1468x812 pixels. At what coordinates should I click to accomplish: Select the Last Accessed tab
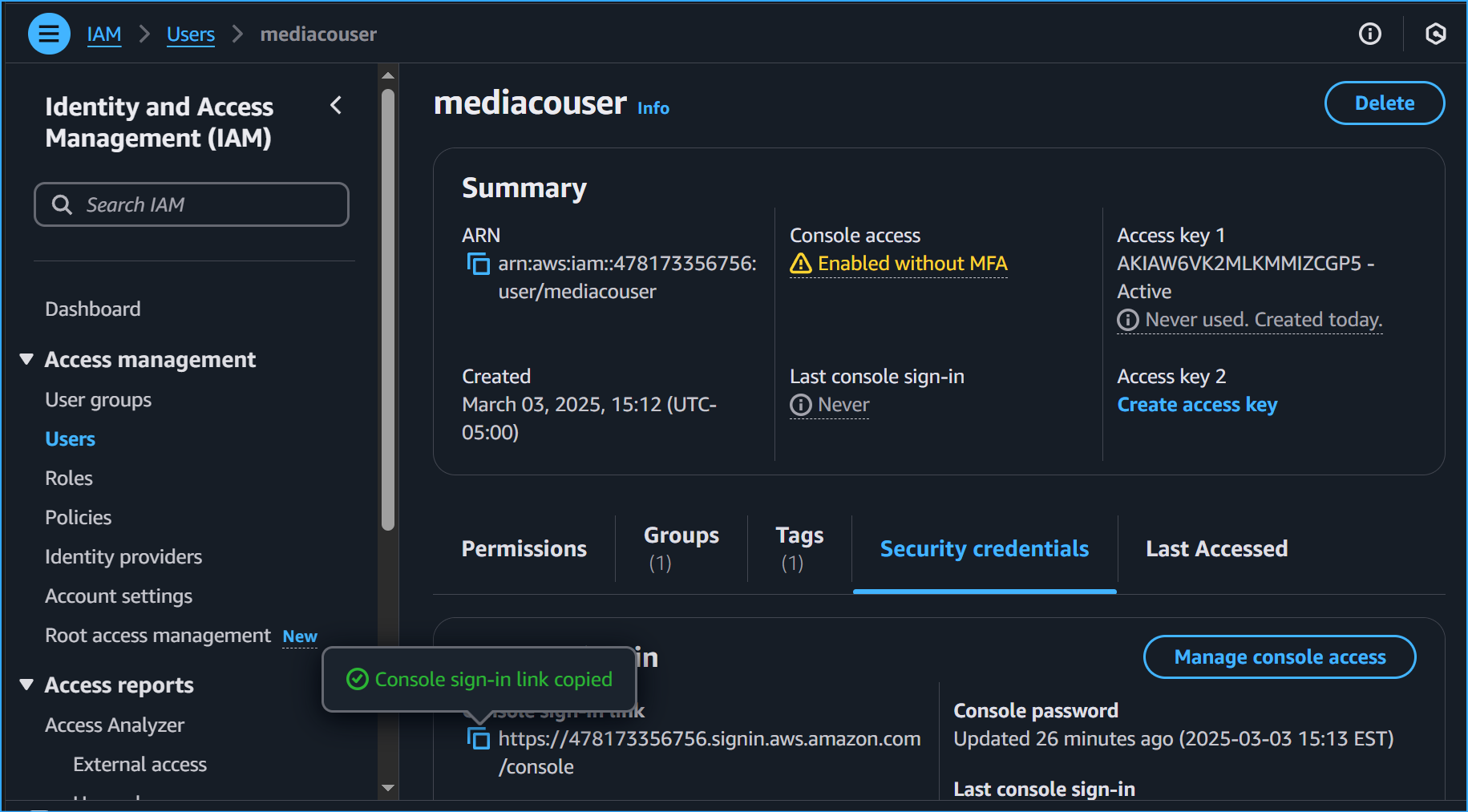click(1215, 549)
